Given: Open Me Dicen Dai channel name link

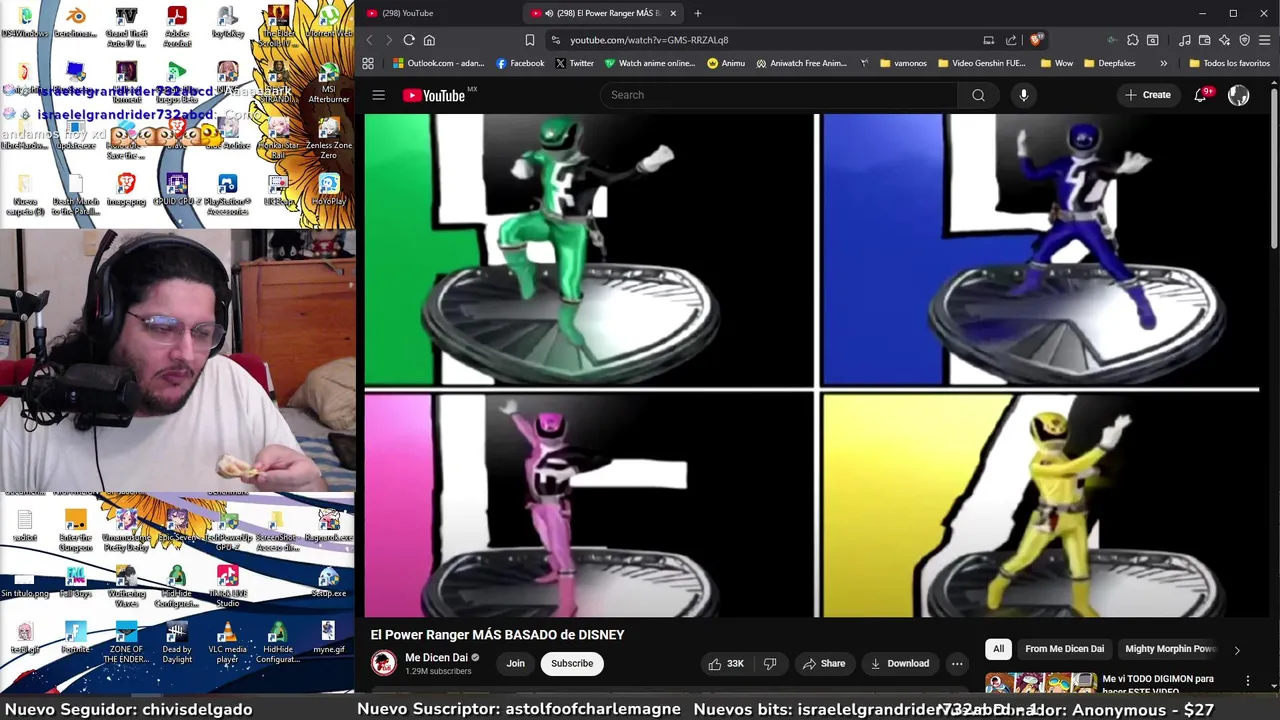Looking at the screenshot, I should tap(436, 658).
